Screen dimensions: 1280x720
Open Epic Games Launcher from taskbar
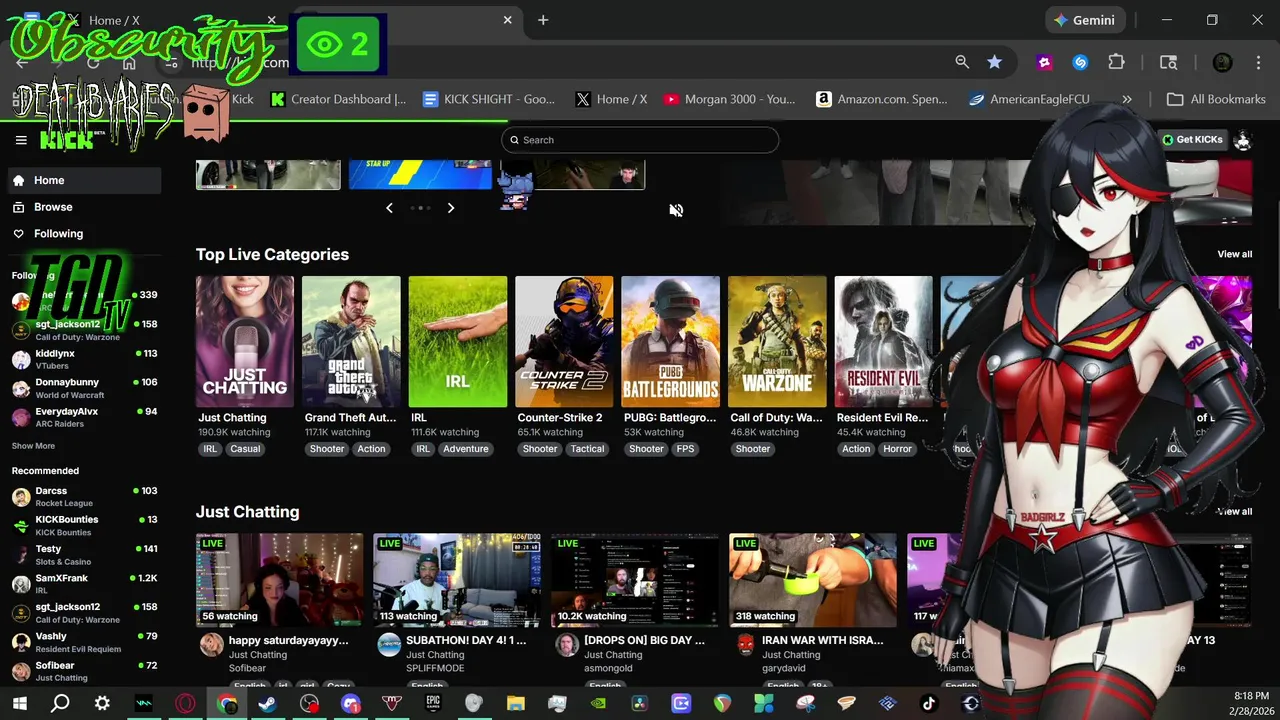tap(433, 703)
